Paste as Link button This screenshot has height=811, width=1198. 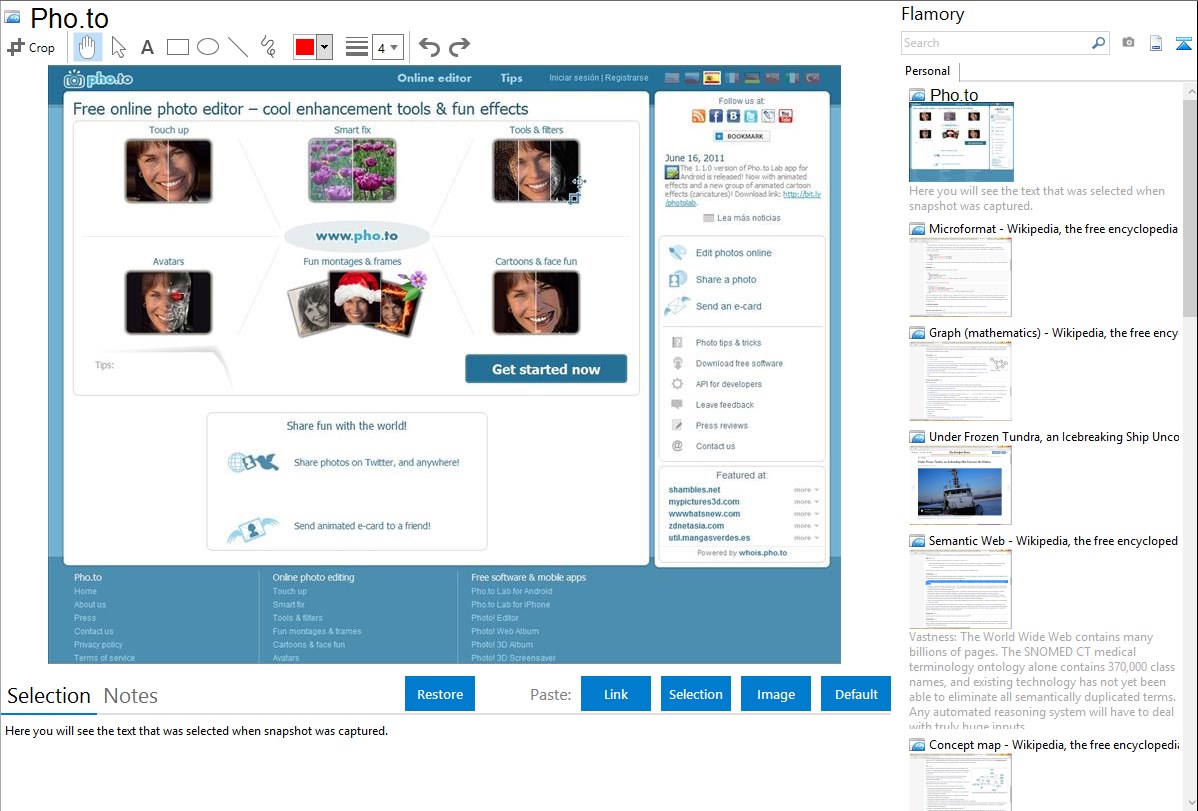tap(616, 694)
